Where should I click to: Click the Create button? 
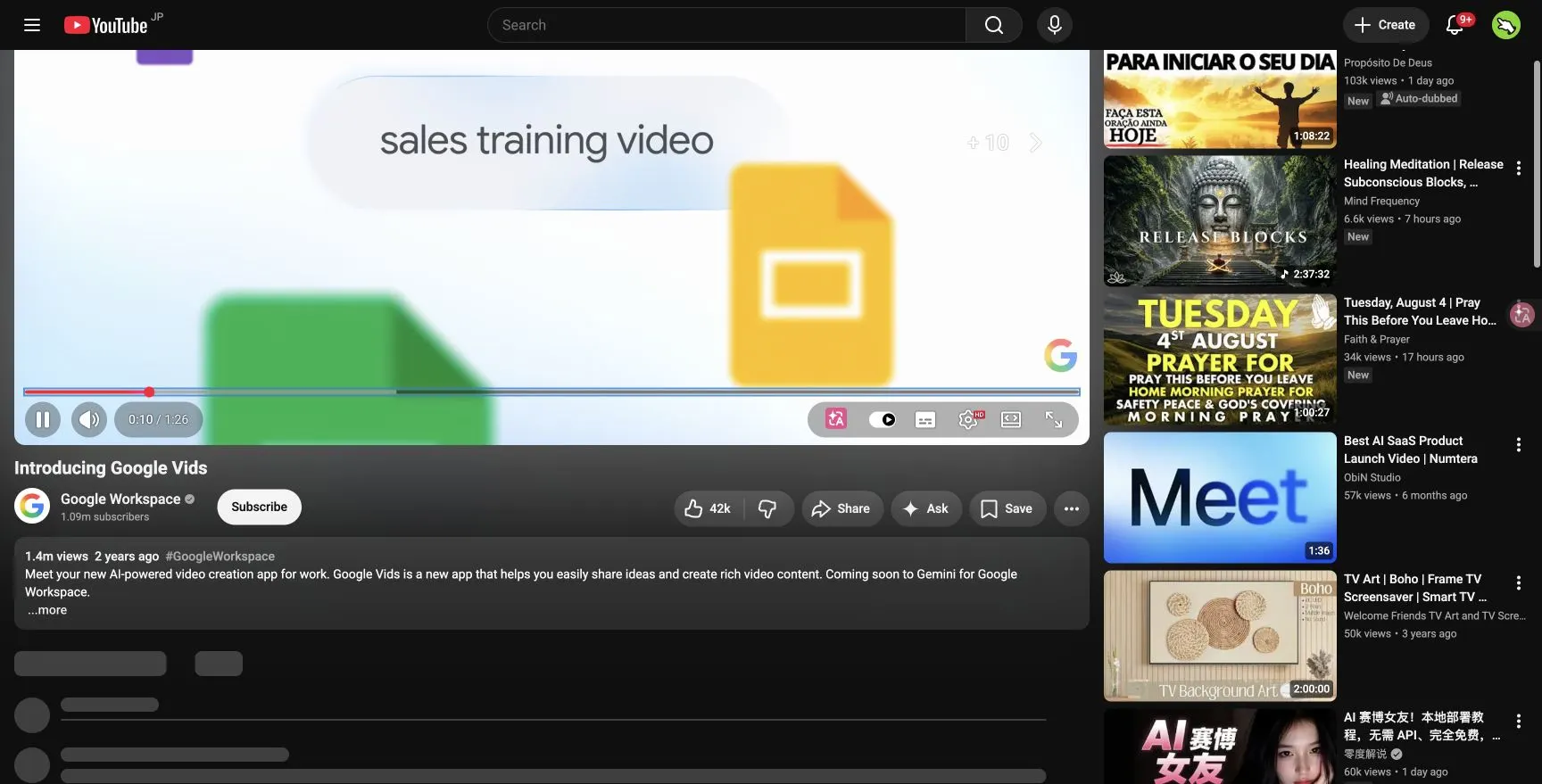click(1385, 25)
